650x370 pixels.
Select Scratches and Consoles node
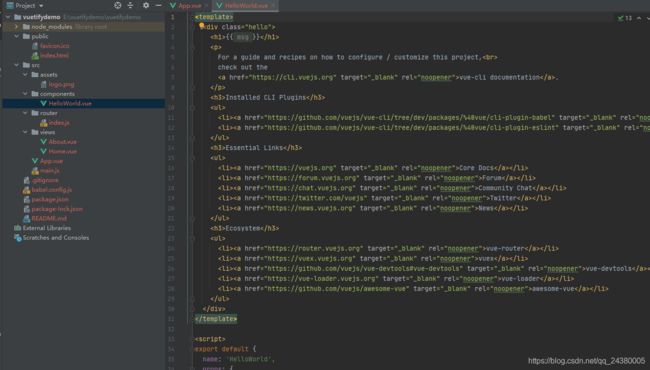pyautogui.click(x=56, y=237)
